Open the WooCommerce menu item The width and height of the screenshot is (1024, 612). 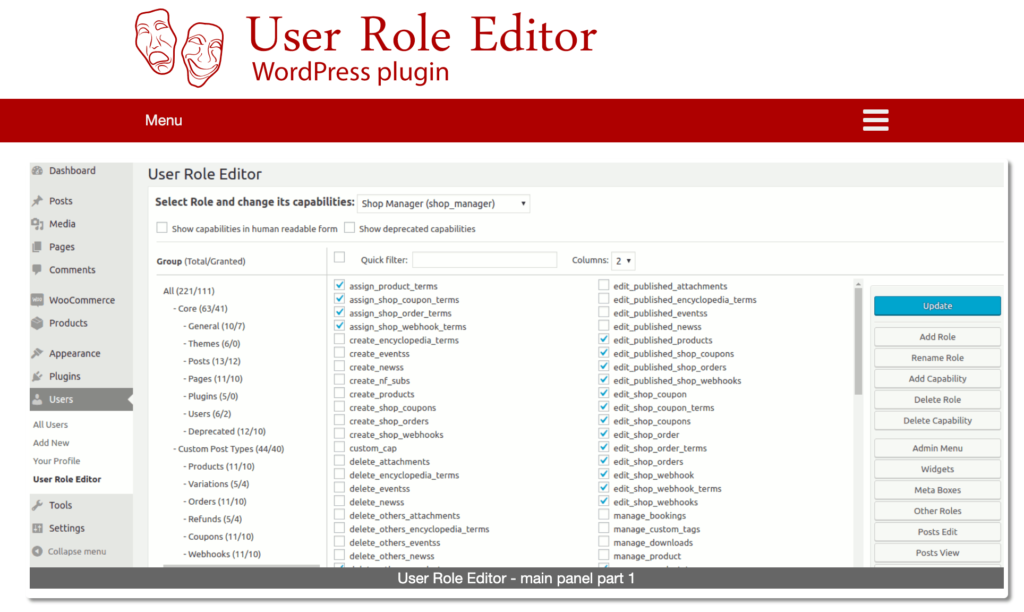[81, 300]
